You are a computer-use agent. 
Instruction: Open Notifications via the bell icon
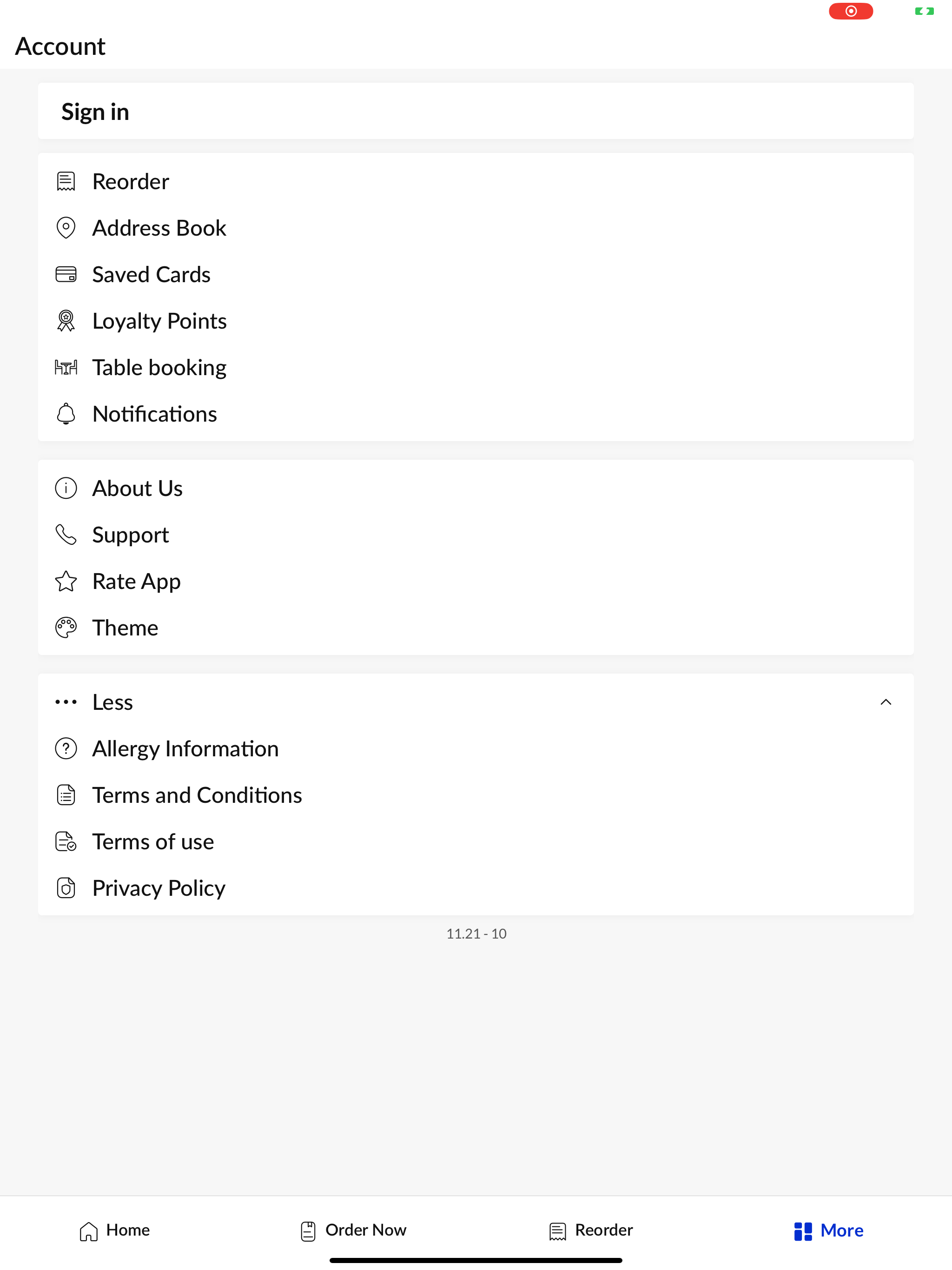66,414
